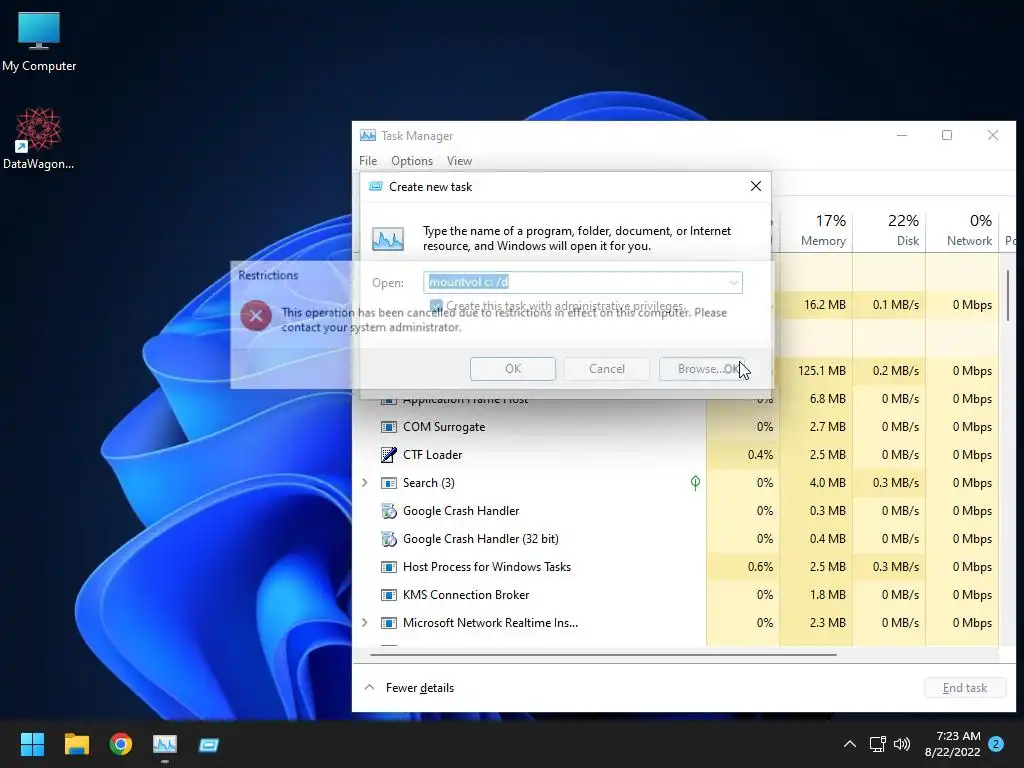Launch Google Chrome from taskbar

coord(121,744)
